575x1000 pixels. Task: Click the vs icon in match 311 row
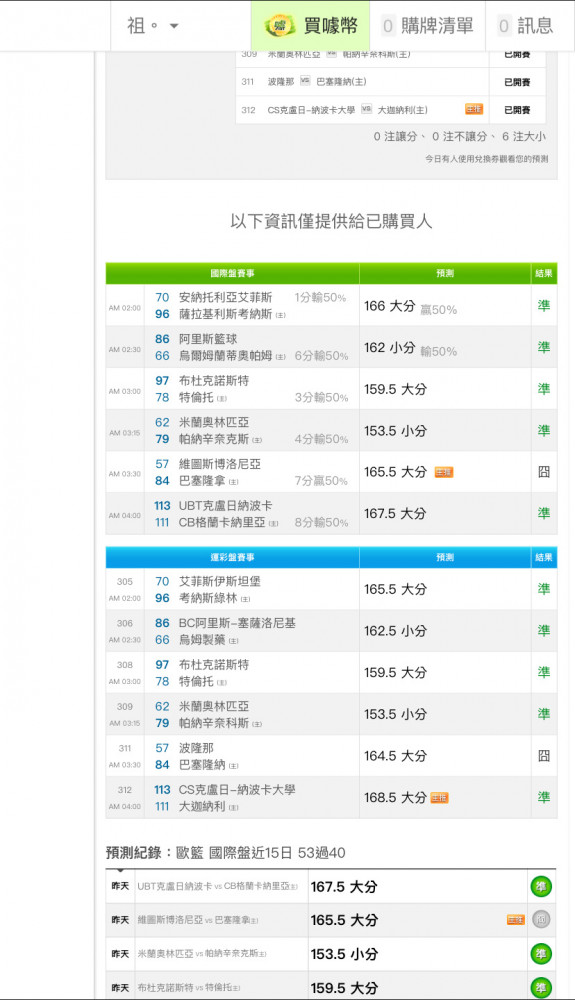305,81
